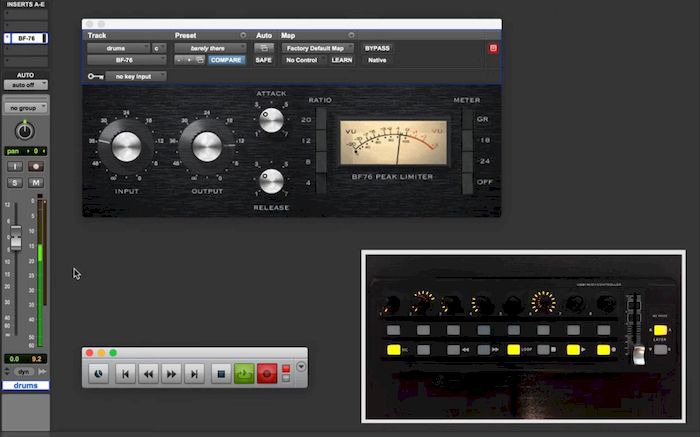Click the pan value display
700x437 pixels.
26,151
